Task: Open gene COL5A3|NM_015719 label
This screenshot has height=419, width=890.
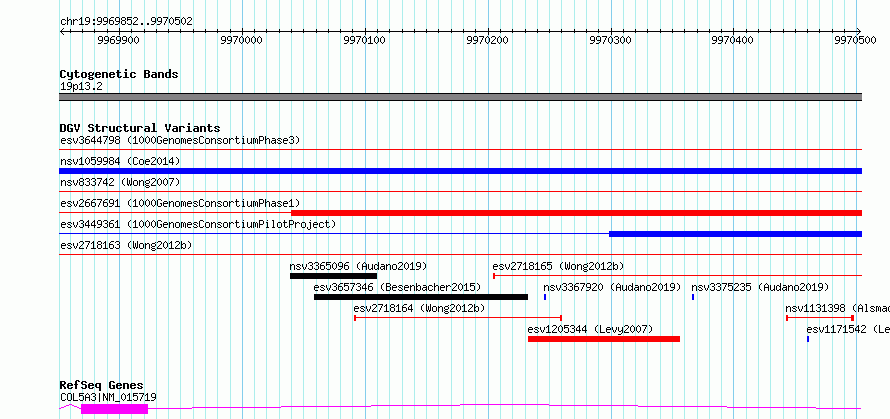Action: click(108, 397)
